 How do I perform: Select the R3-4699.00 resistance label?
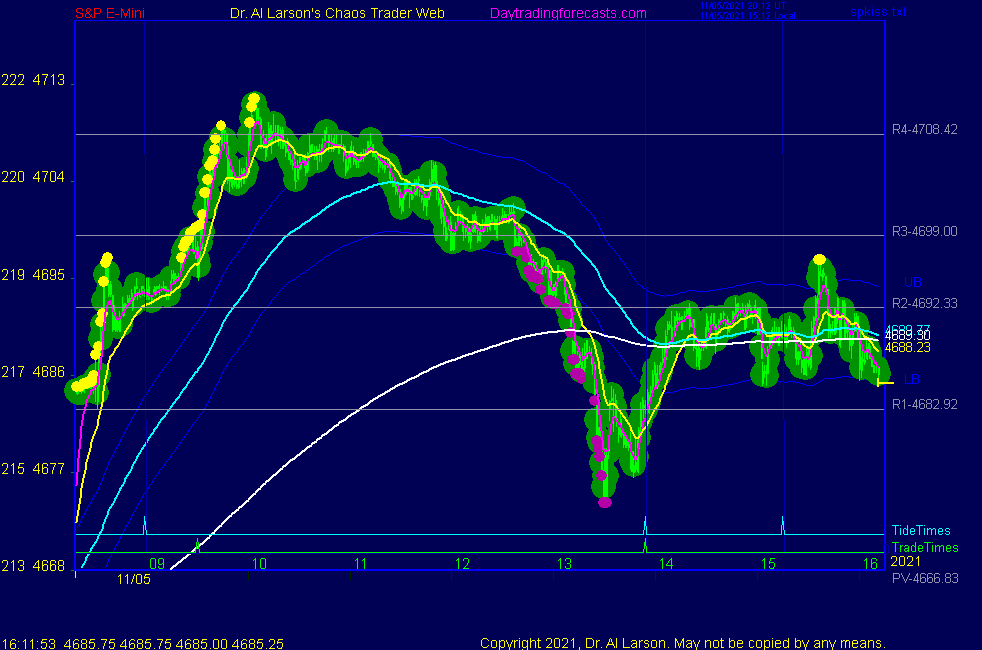point(924,231)
